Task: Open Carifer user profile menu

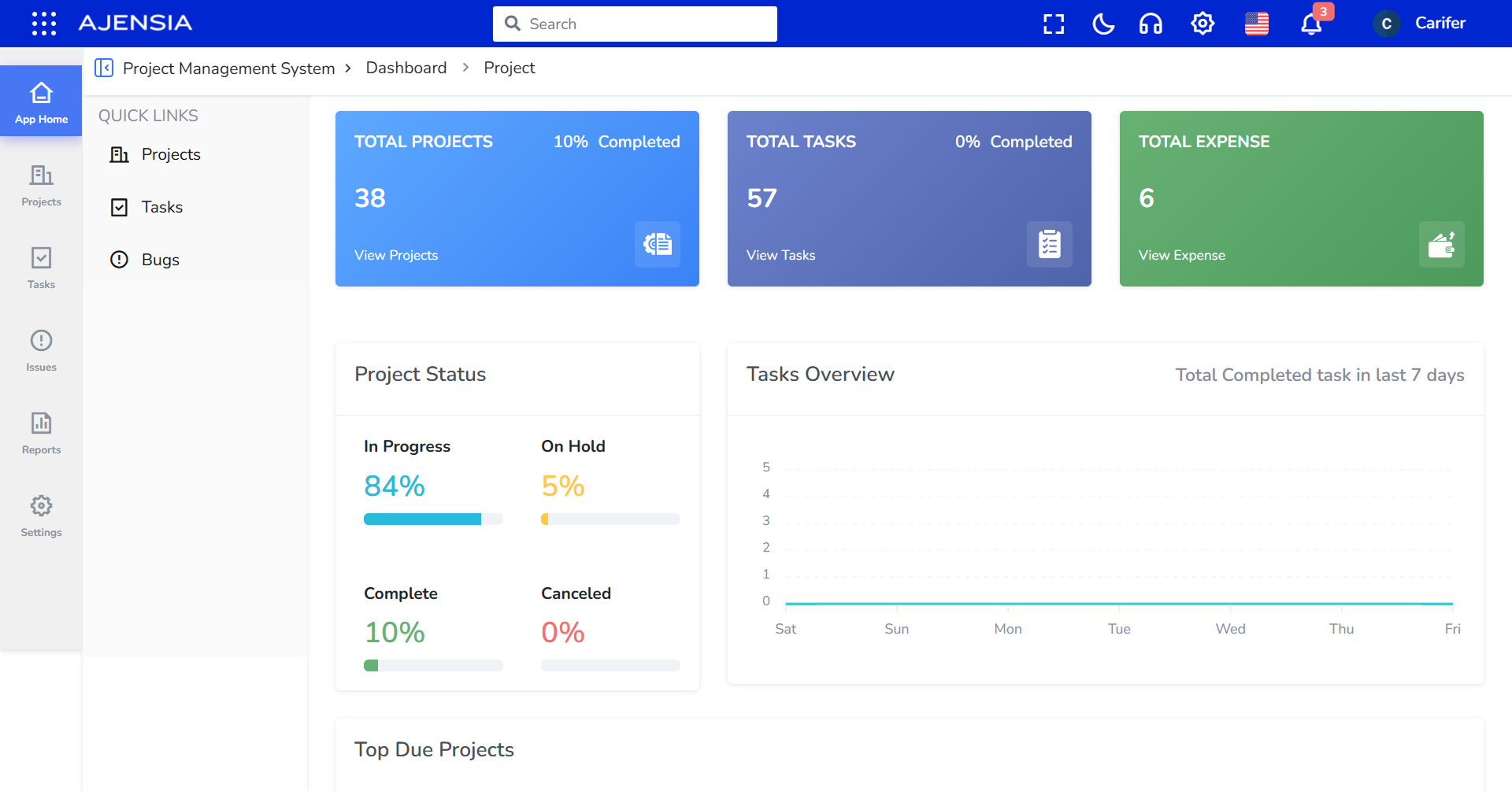Action: coord(1420,24)
